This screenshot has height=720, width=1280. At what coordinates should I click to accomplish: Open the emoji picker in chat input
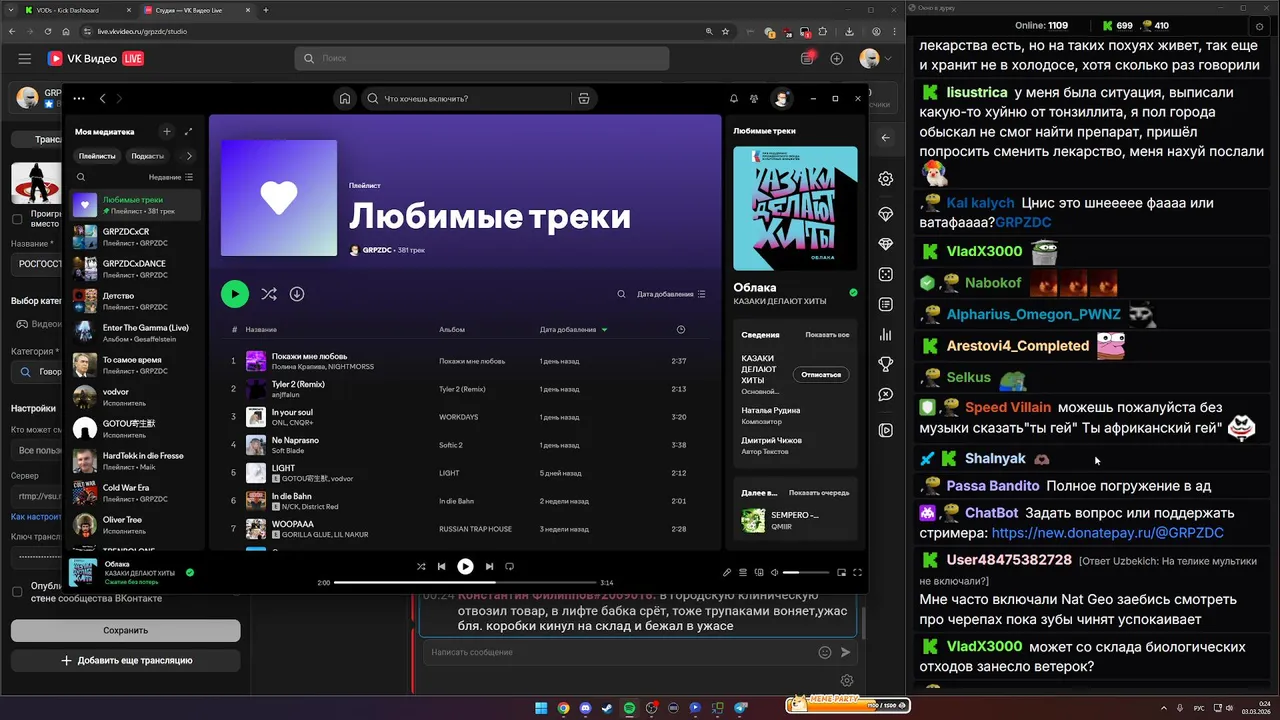coord(825,652)
